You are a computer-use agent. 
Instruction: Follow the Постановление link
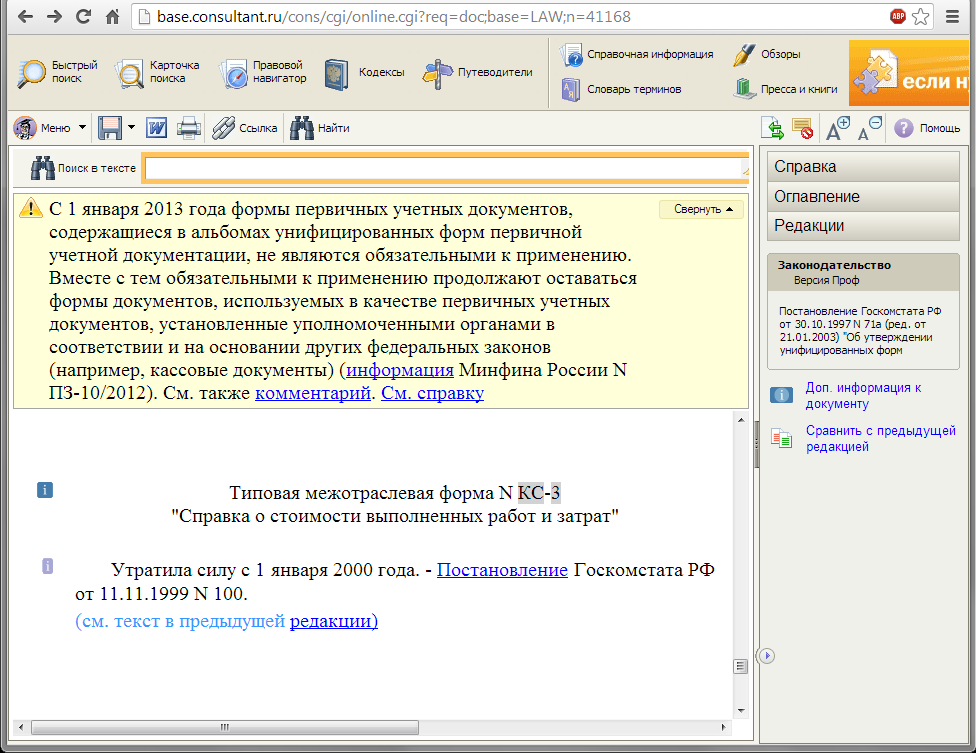[x=502, y=570]
